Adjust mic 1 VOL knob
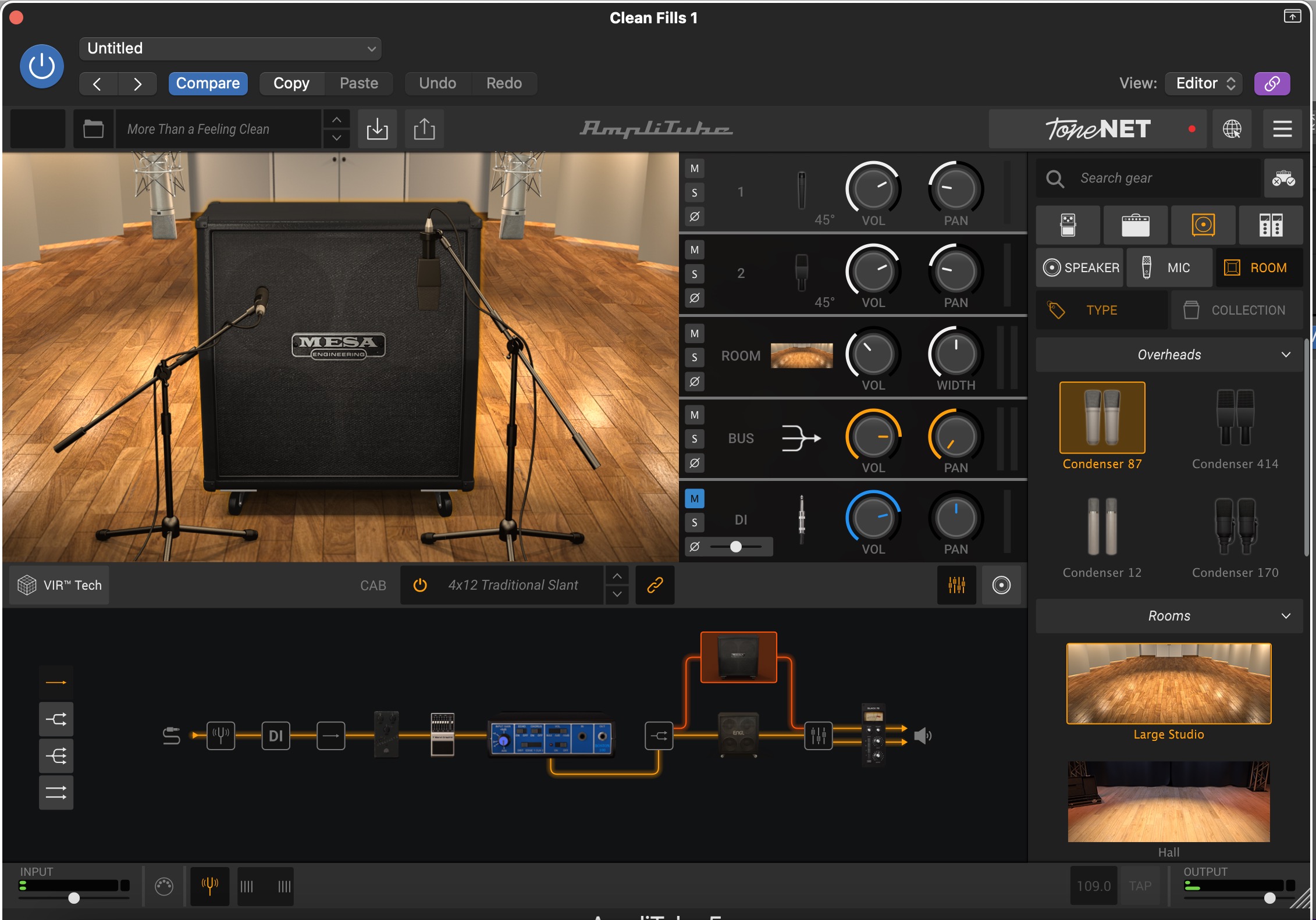This screenshot has width=1316, height=920. click(x=873, y=189)
